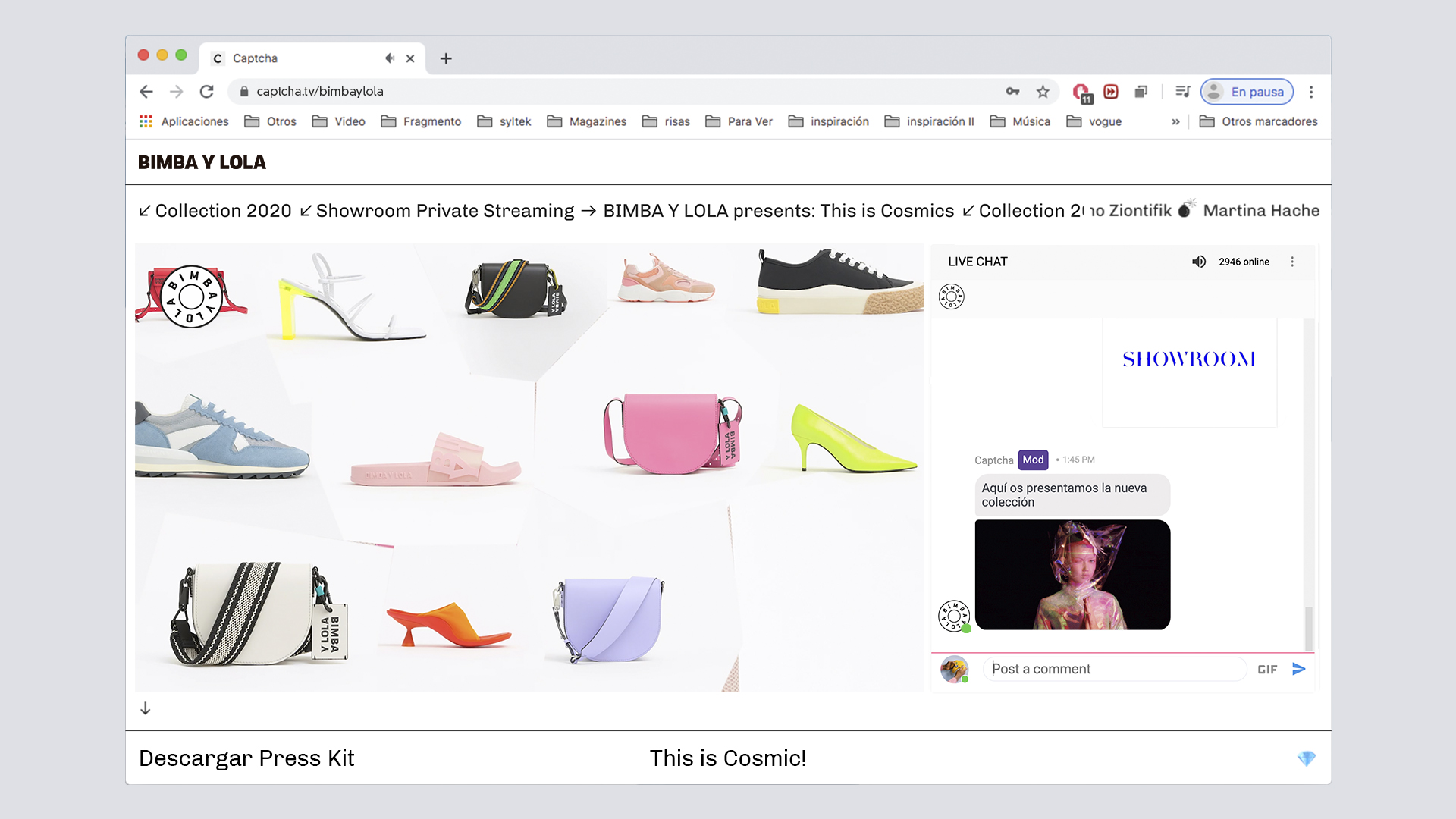Open Chrome's three-dot menu
The width and height of the screenshot is (1456, 819).
(1310, 92)
